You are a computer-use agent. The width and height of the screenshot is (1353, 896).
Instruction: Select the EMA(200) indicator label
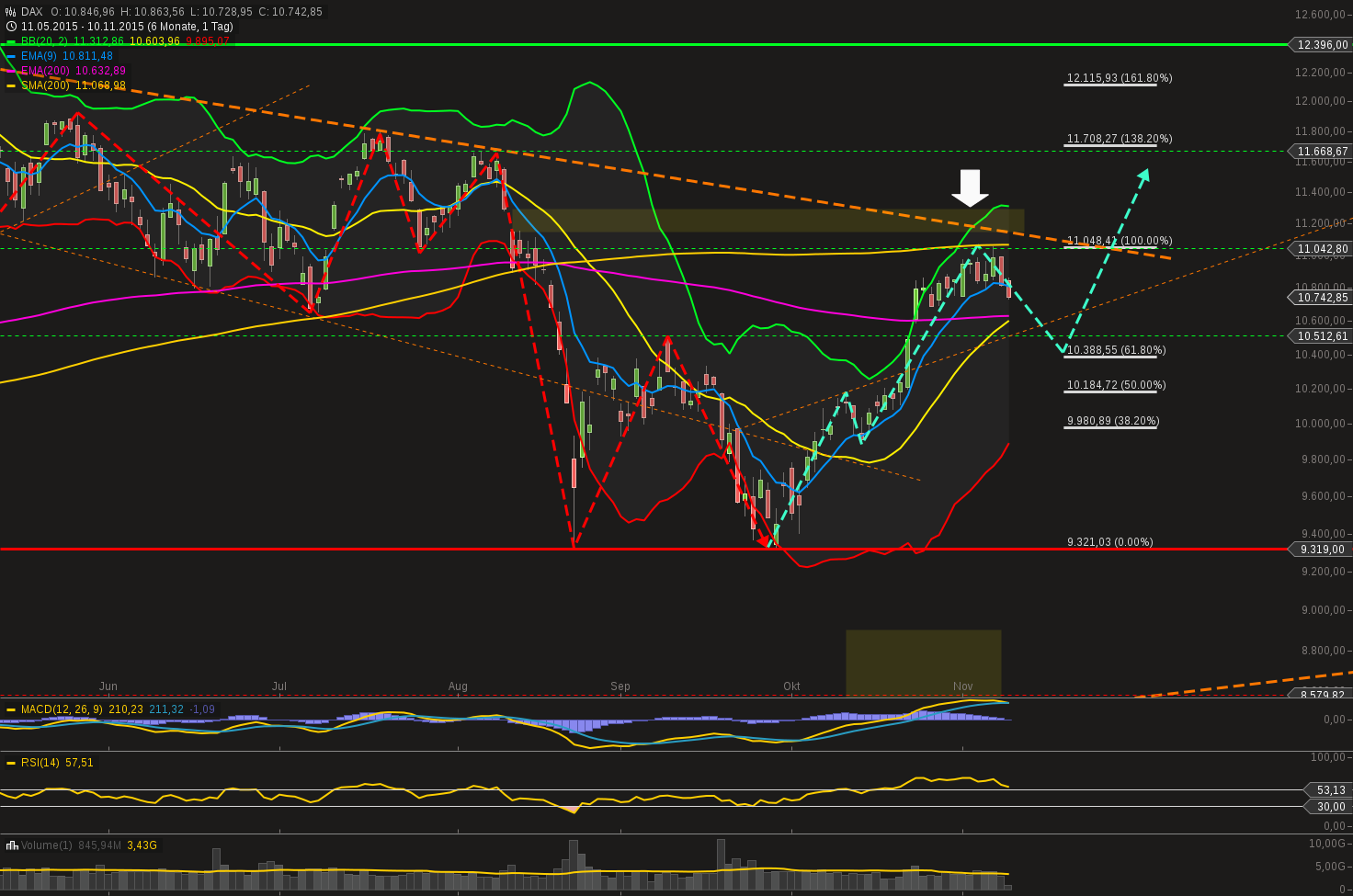pyautogui.click(x=46, y=71)
